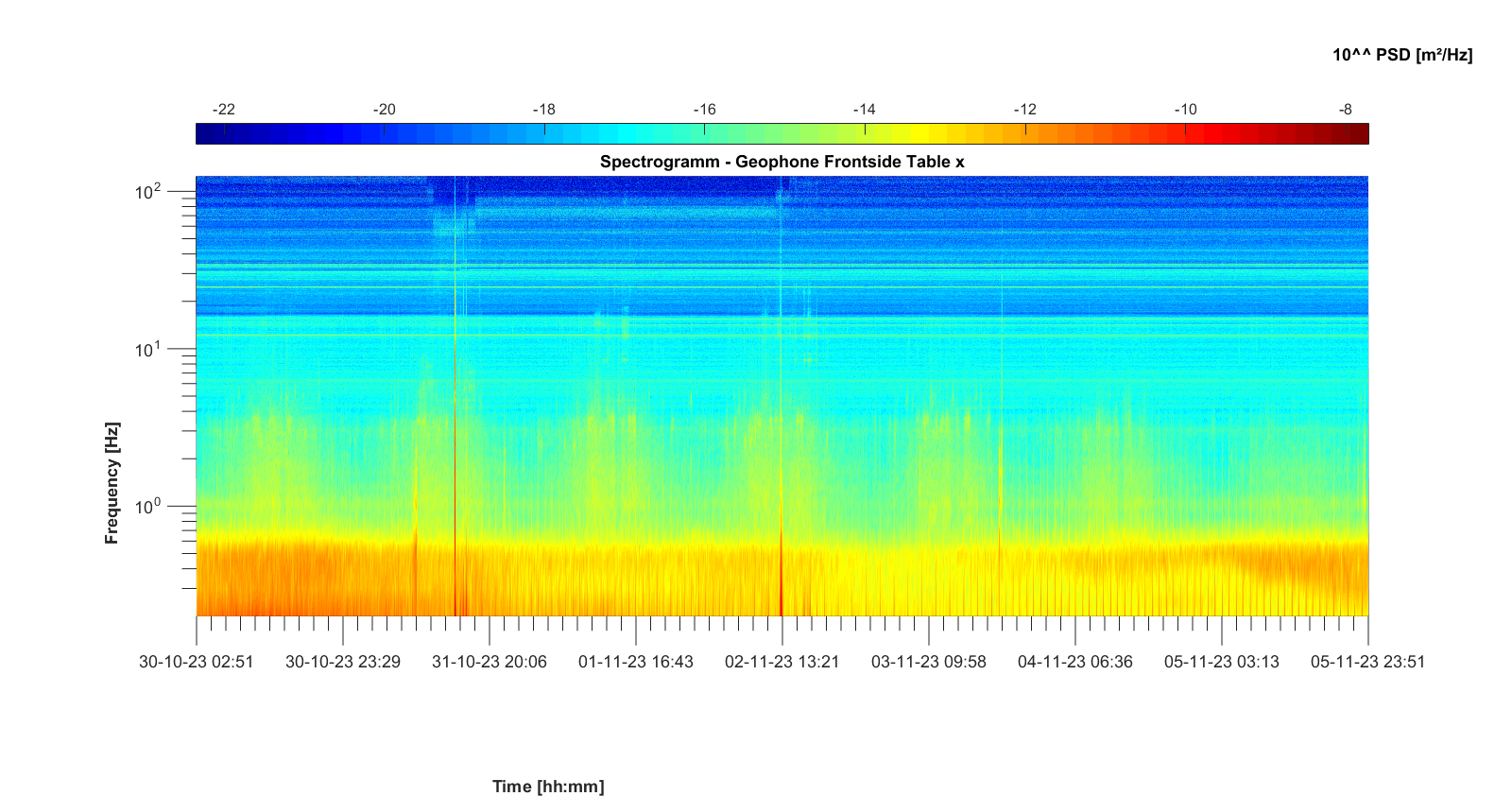Click the colorbar tick label '-22'

(224, 110)
